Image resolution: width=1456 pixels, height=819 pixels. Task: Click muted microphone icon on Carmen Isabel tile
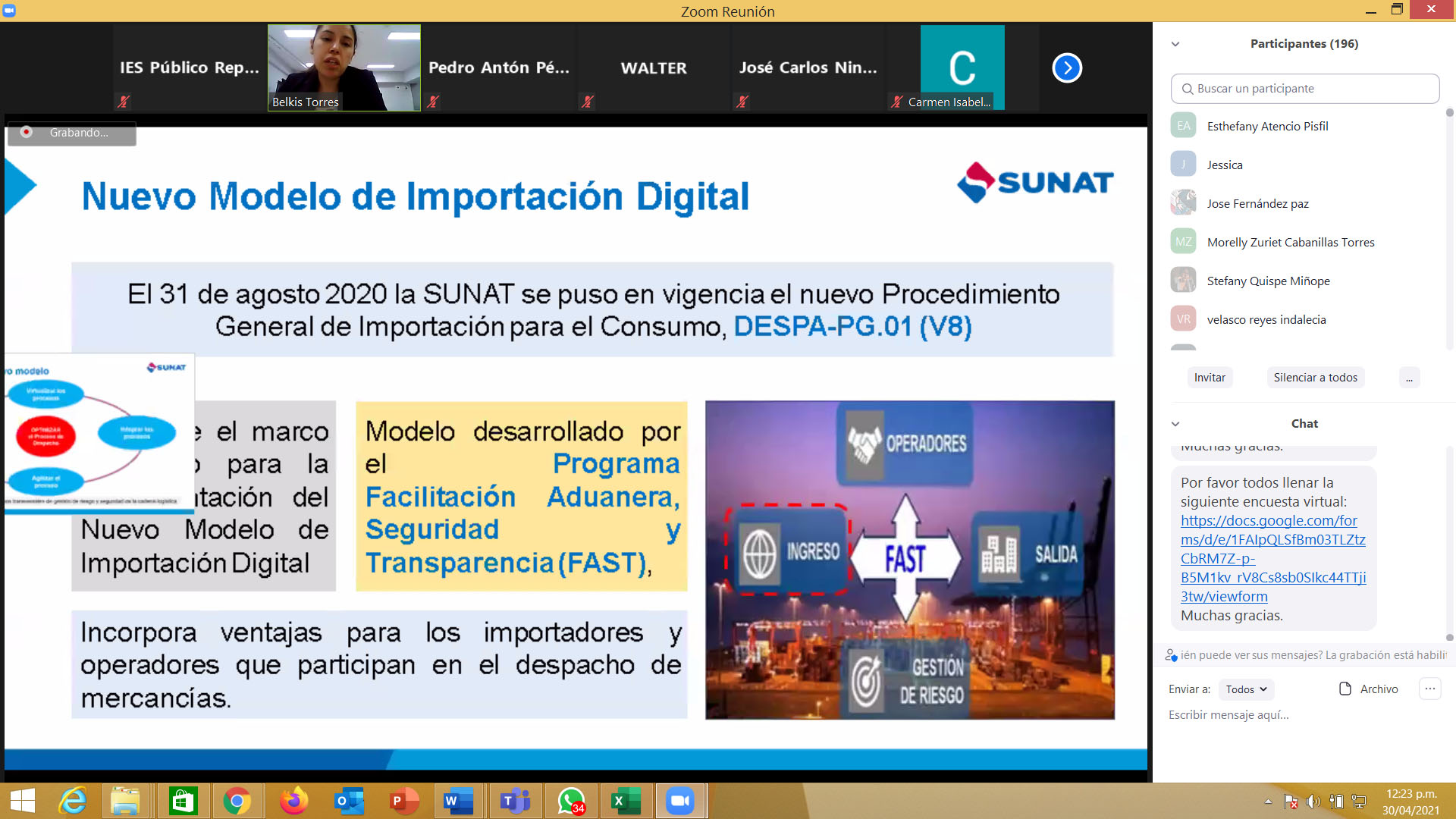tap(897, 102)
